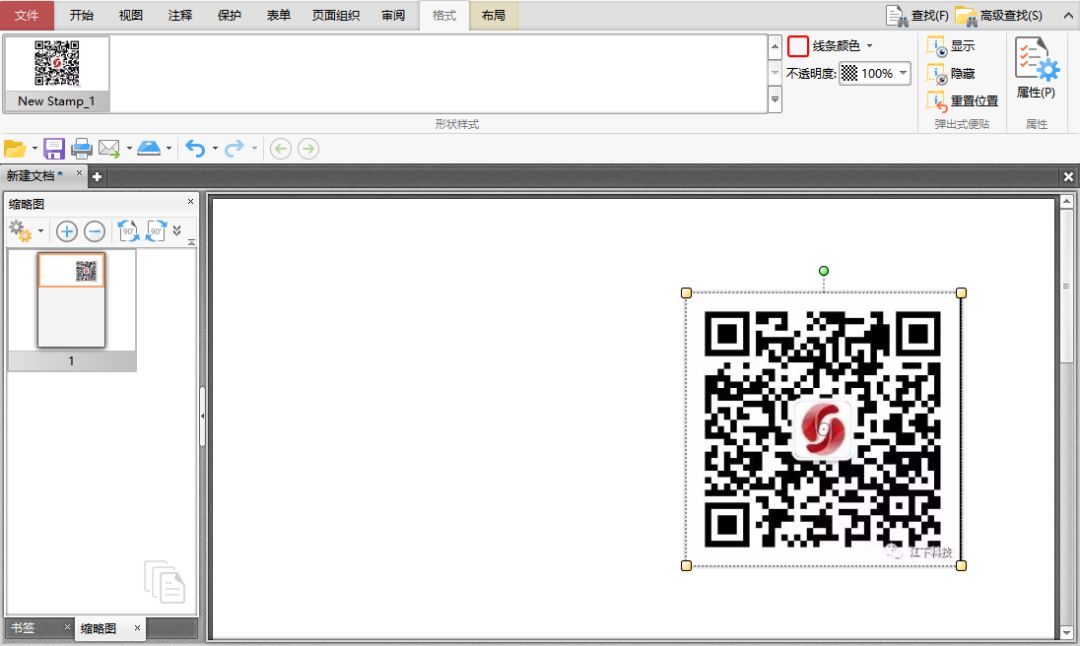This screenshot has width=1080, height=646.
Task: Click 重置位置 popup note button
Action: point(962,101)
